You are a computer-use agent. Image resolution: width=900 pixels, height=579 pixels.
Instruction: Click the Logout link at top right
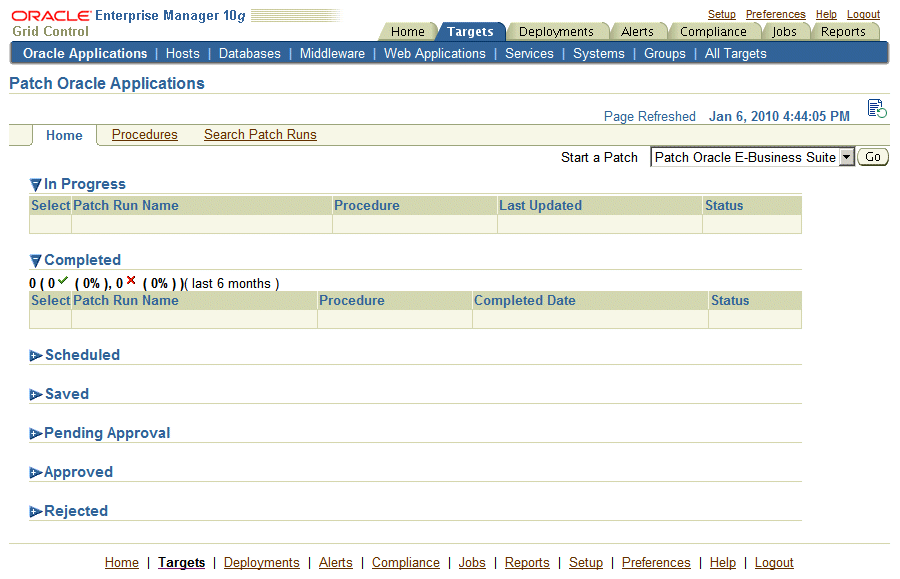(863, 14)
